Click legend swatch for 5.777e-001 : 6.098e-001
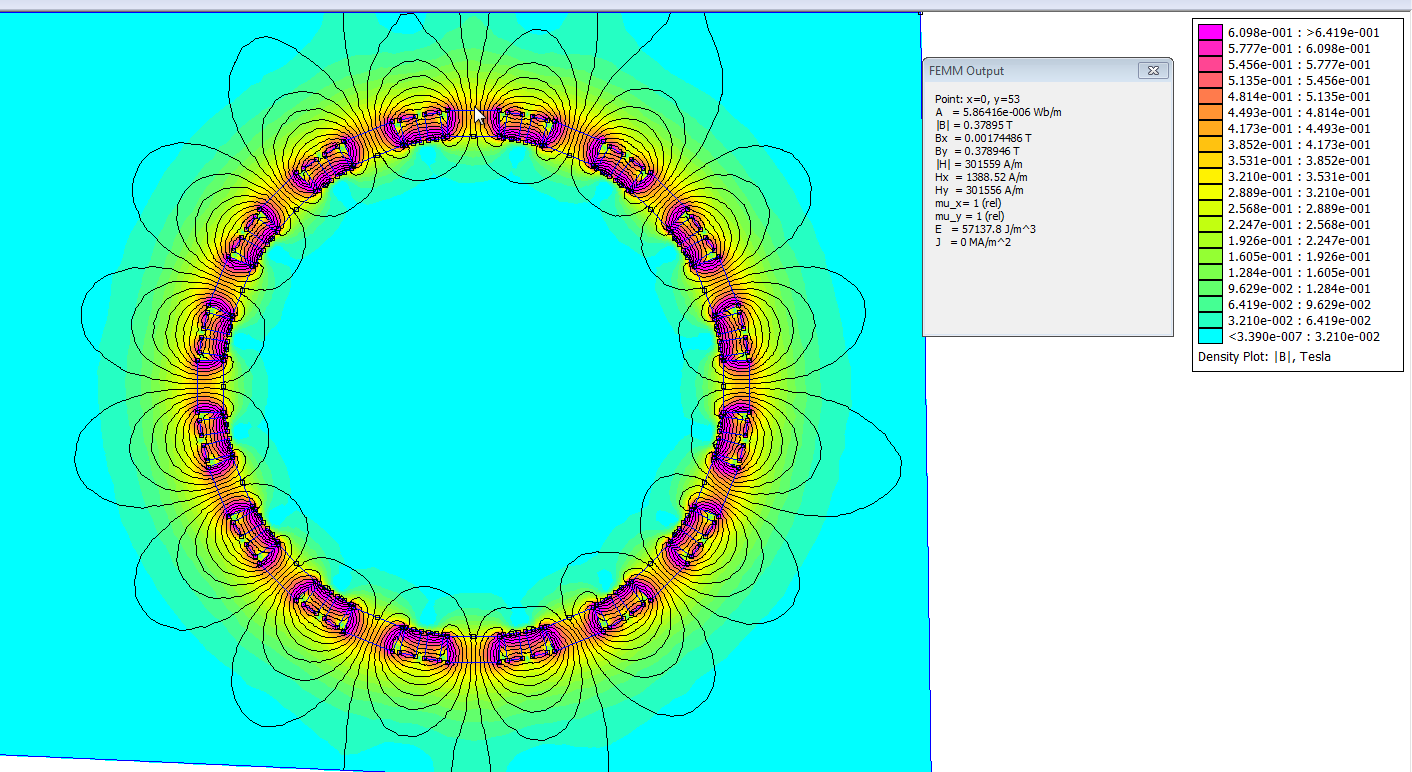This screenshot has width=1412, height=772. (x=1210, y=48)
